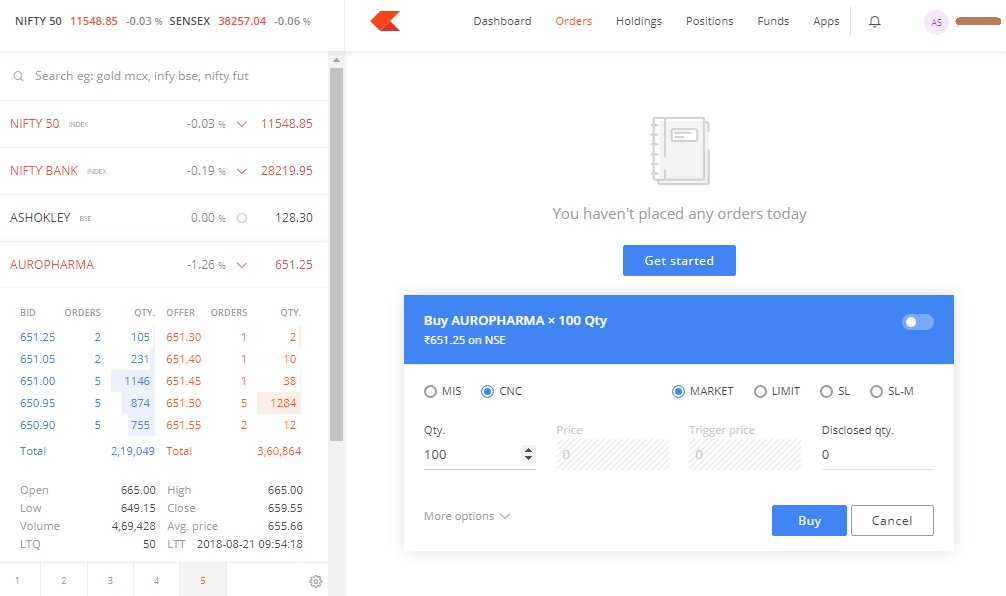Toggle the buy/sell switch in order header

[917, 322]
